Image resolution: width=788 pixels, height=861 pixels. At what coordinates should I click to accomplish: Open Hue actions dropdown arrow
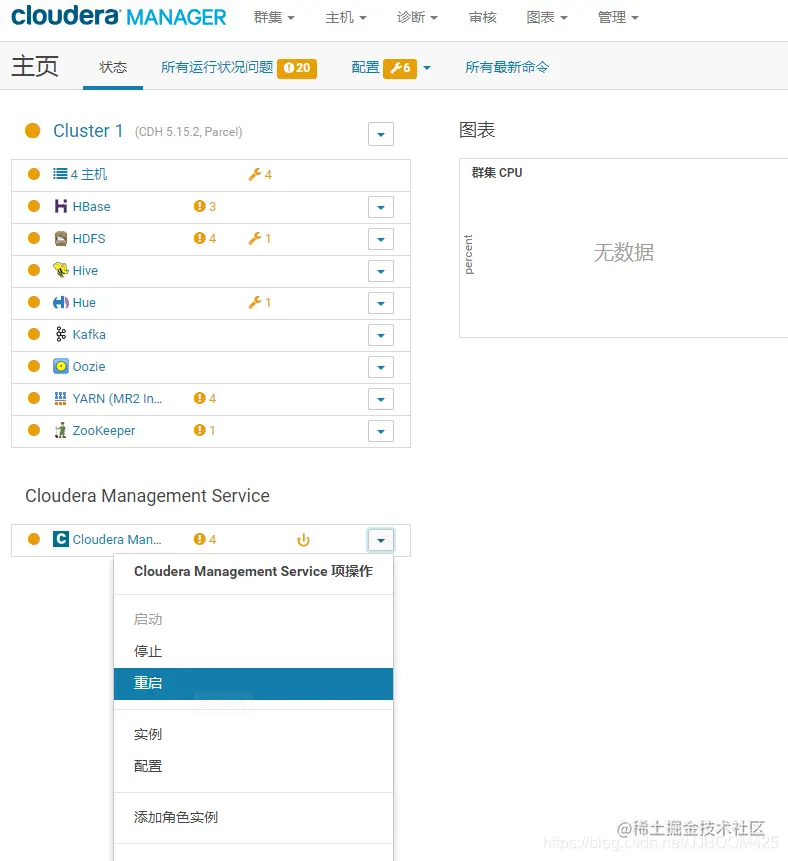tap(381, 303)
